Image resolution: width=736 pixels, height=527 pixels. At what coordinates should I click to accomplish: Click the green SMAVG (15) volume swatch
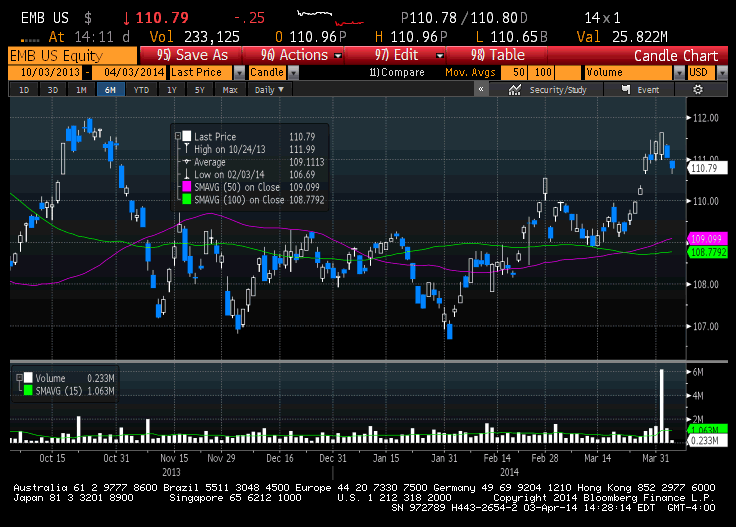[x=28, y=390]
